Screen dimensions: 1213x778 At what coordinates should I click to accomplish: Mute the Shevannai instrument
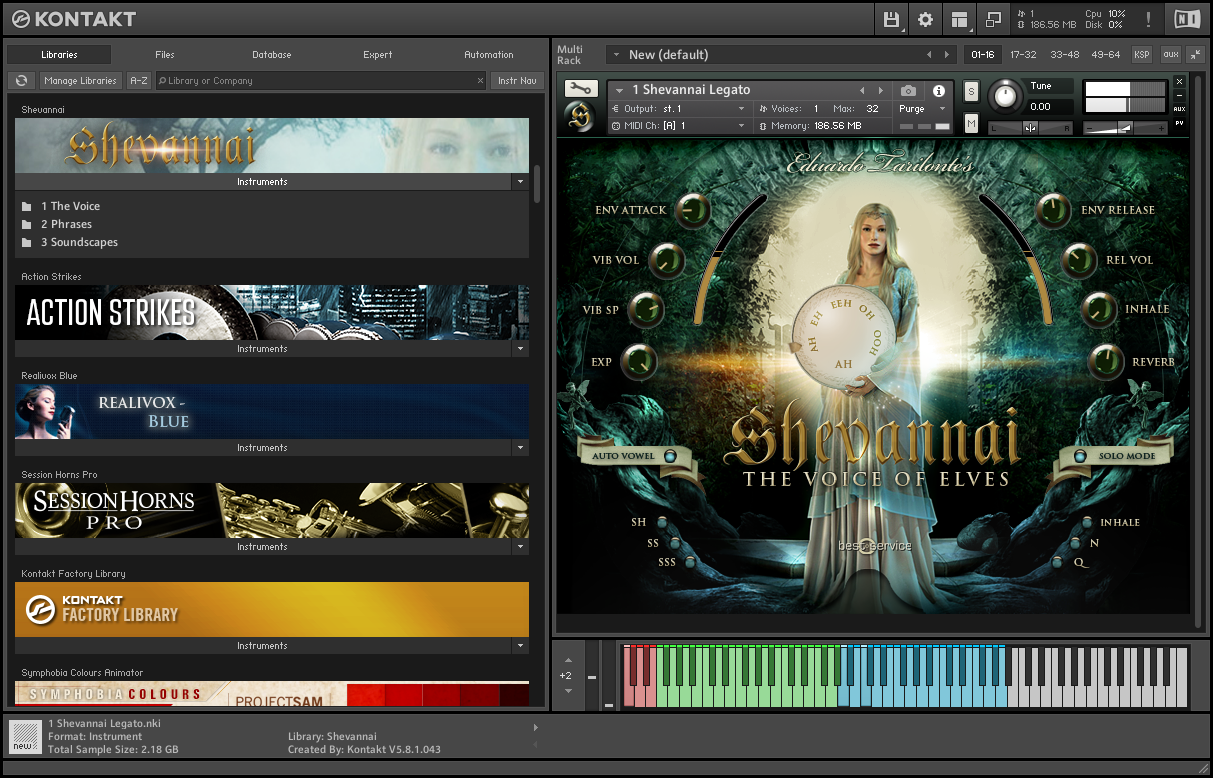(x=971, y=123)
